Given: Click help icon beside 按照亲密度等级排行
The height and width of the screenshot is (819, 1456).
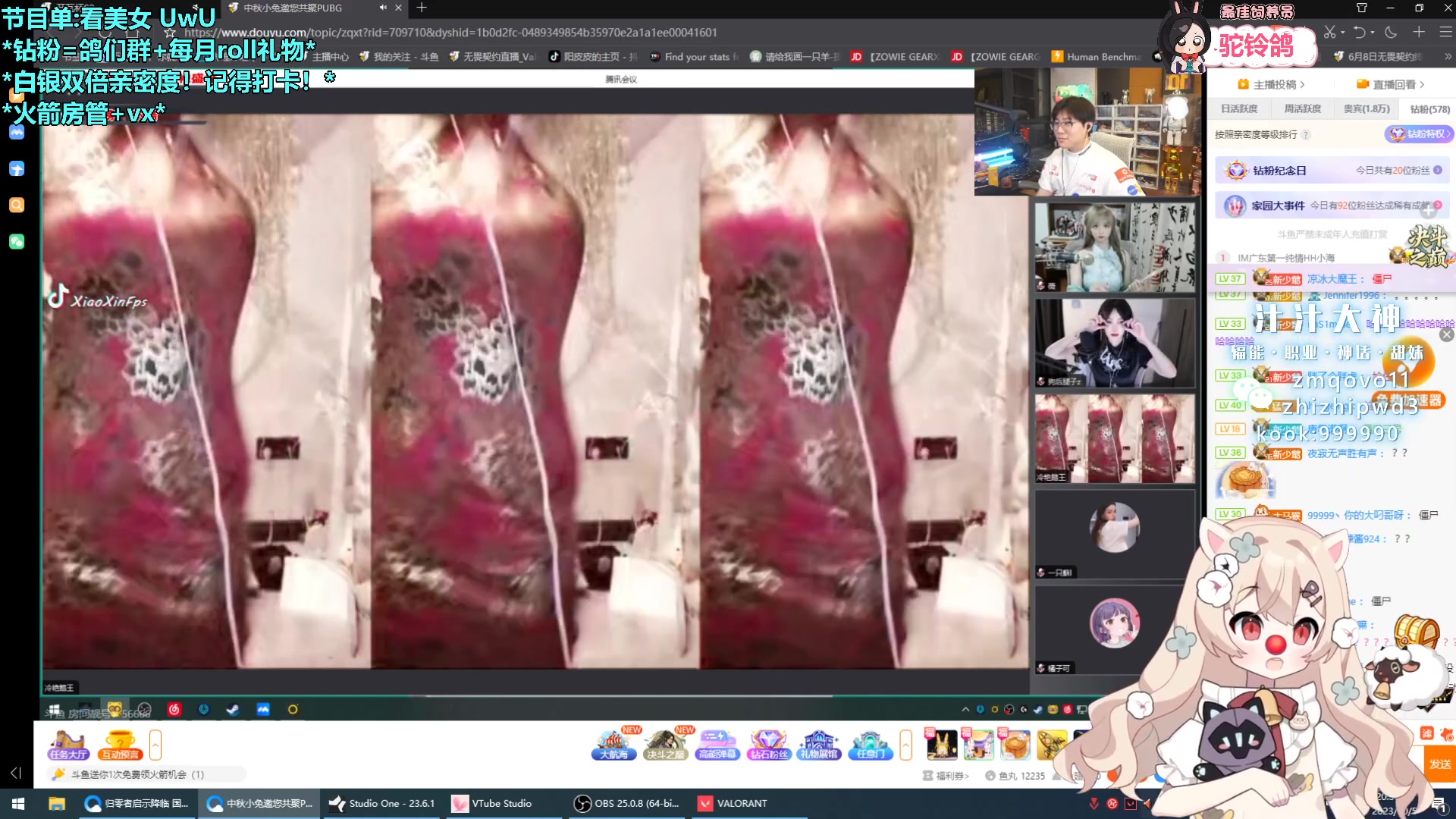Looking at the screenshot, I should (x=1306, y=135).
